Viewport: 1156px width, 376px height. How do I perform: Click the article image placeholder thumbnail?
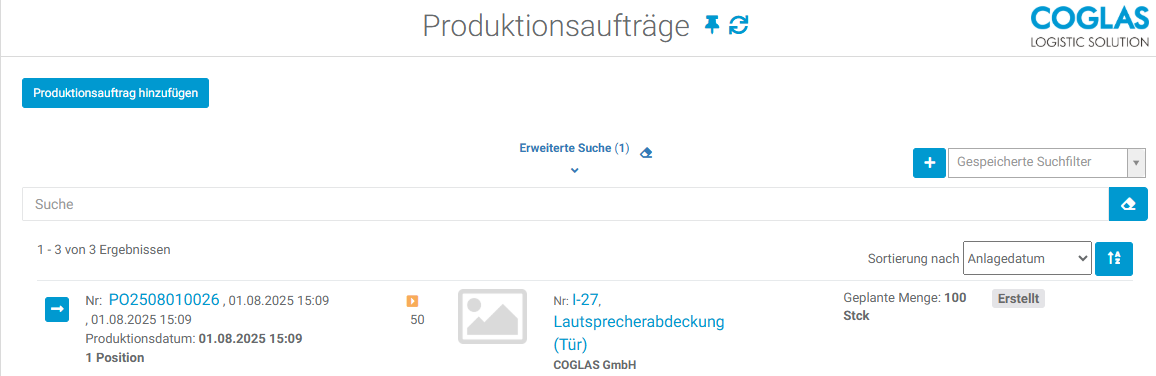coord(492,316)
